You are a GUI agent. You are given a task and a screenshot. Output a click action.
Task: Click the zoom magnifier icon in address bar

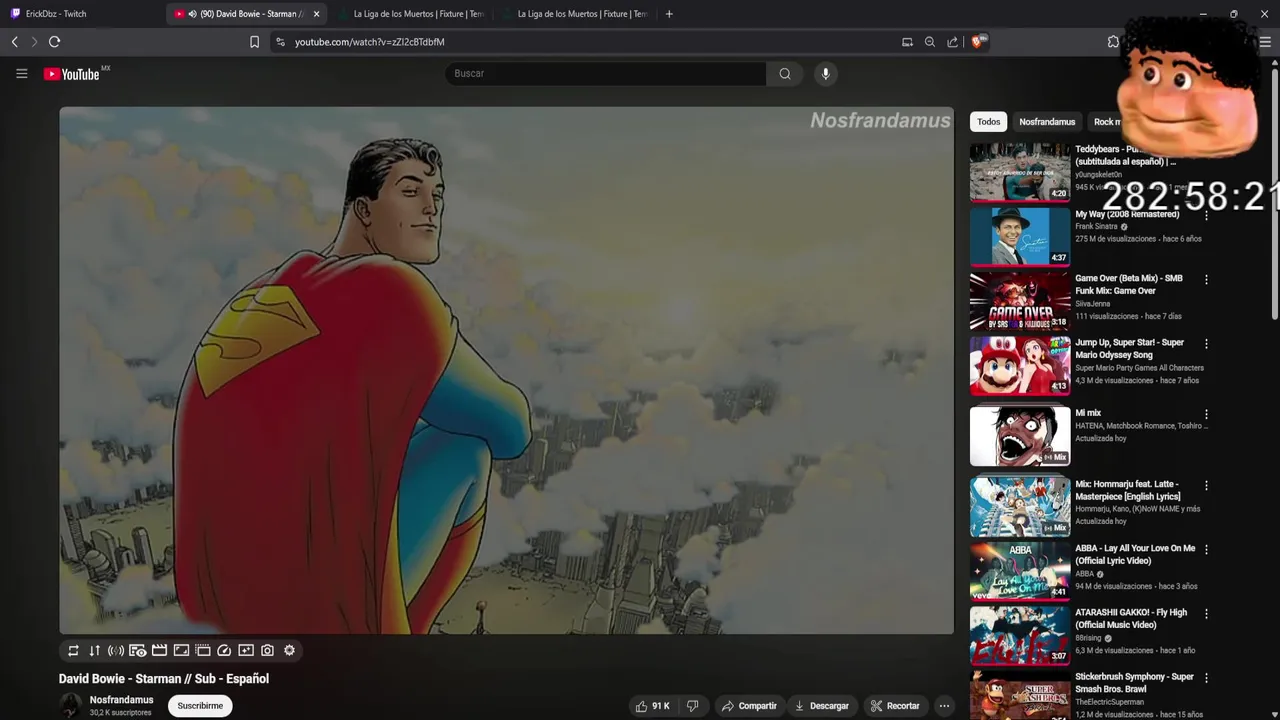point(930,42)
